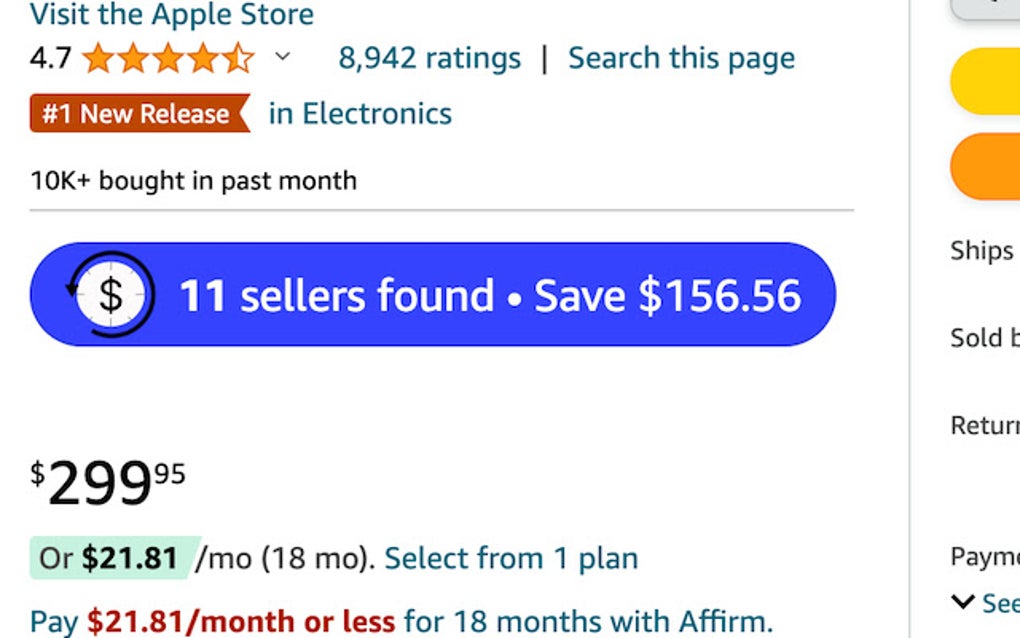Screen dimensions: 1020x638
Task: Open the 8,942 ratings link
Action: (429, 58)
